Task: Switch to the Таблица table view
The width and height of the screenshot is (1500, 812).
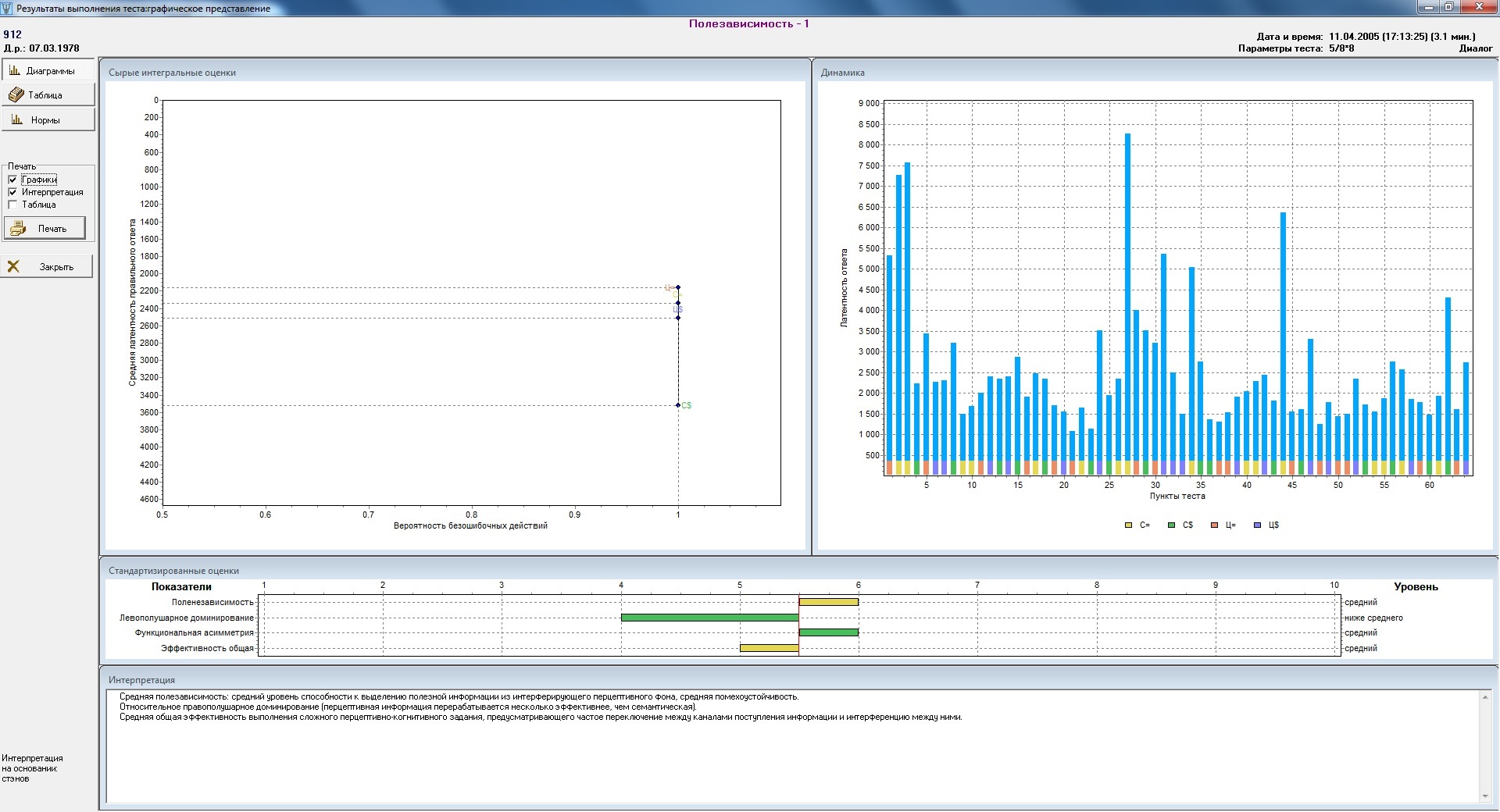Action: pos(47,95)
